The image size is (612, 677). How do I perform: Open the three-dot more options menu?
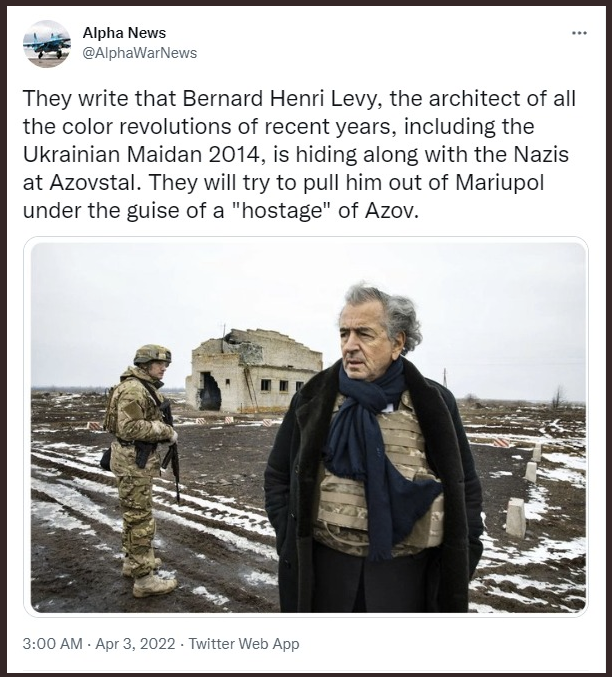[579, 33]
